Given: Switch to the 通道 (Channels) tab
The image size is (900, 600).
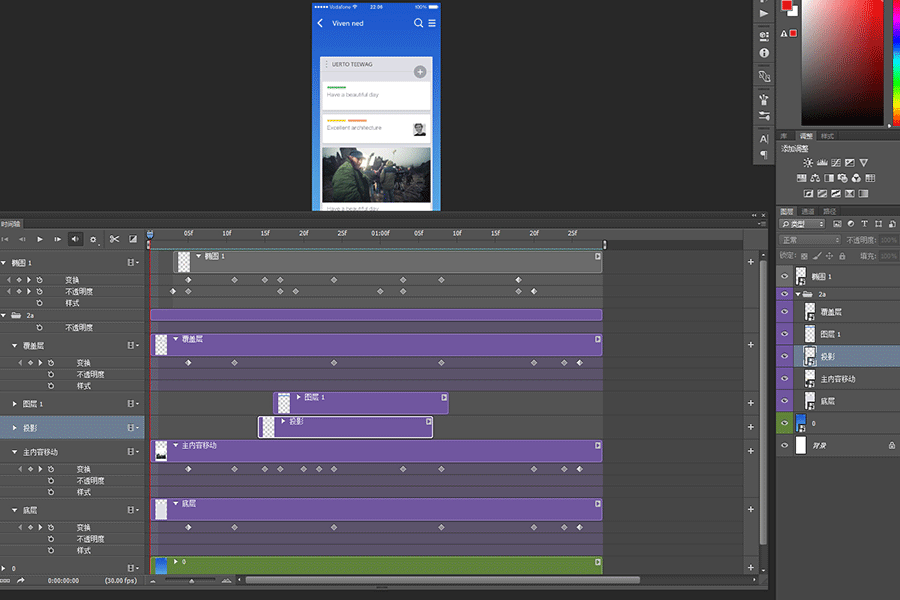Looking at the screenshot, I should point(808,211).
